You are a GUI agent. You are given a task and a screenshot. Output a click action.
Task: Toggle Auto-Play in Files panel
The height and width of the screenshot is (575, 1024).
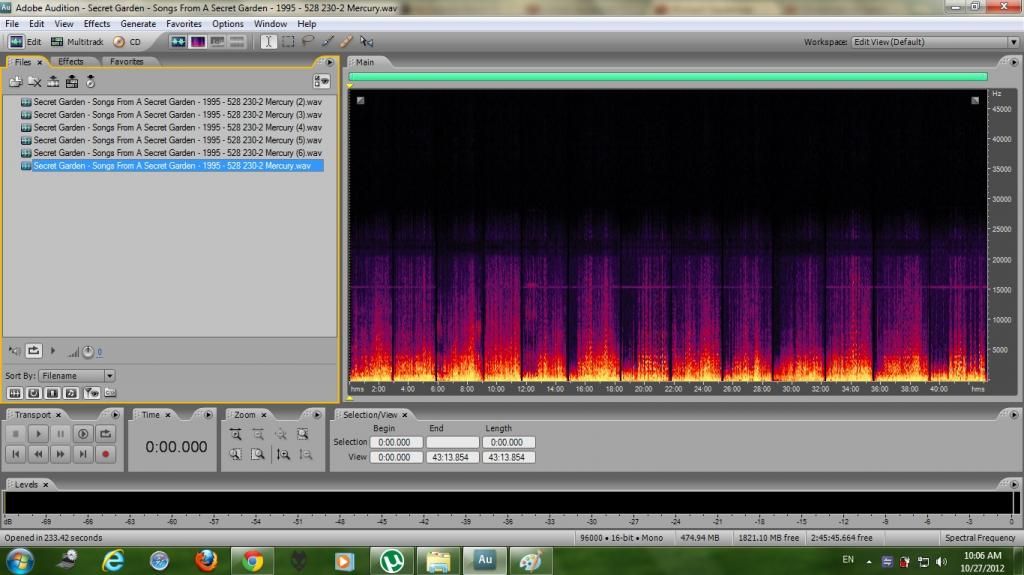(14, 351)
